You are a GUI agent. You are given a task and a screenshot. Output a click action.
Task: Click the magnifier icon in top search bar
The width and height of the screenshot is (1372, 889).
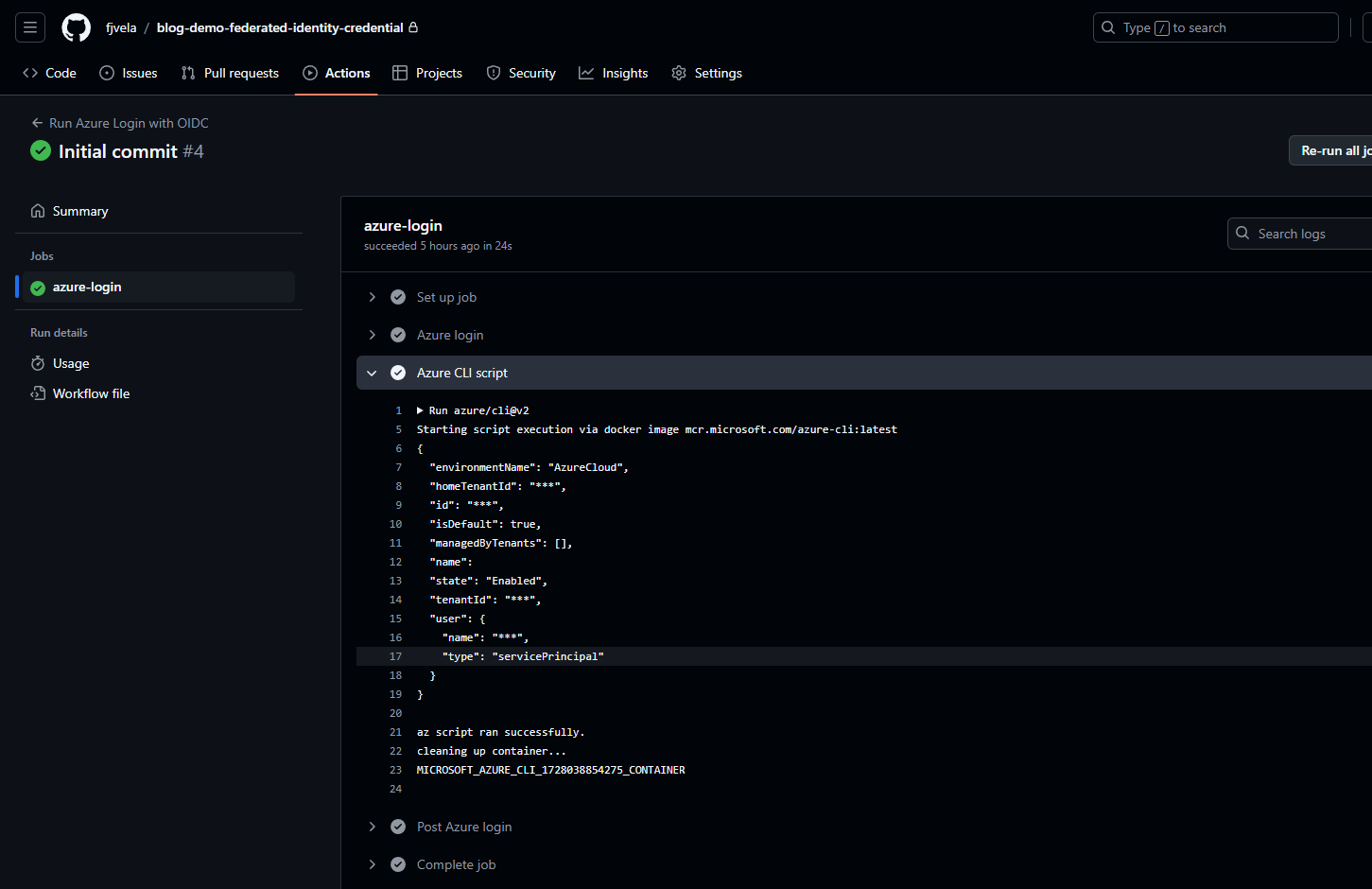coord(1108,27)
